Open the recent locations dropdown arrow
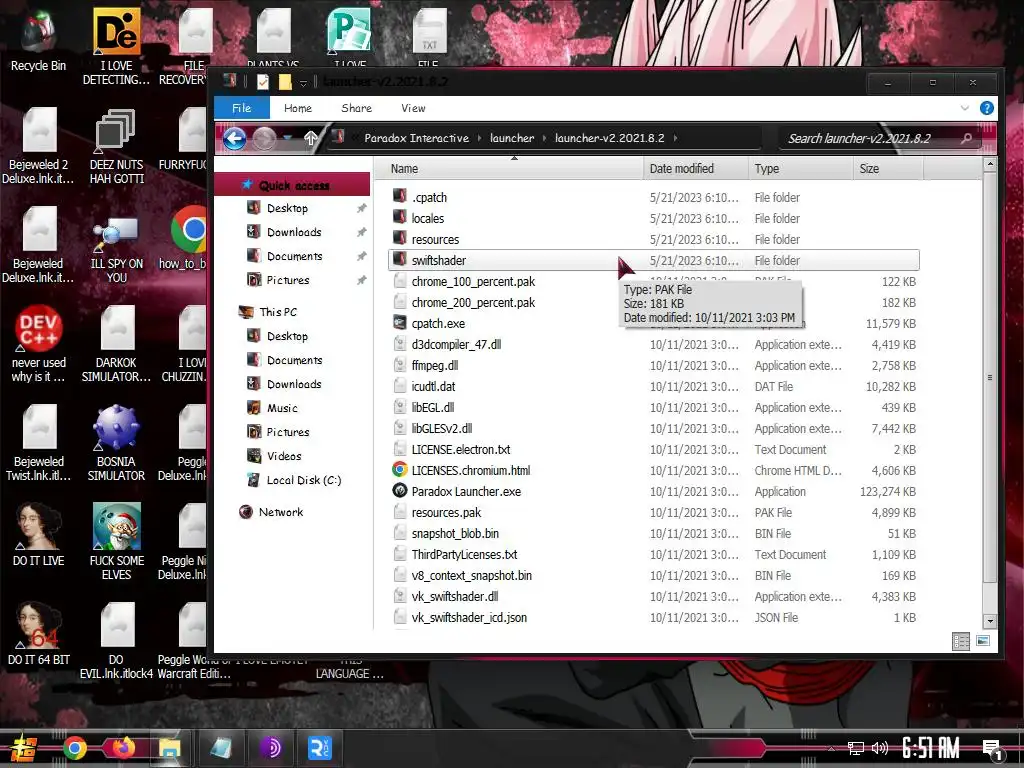This screenshot has height=768, width=1024. coord(287,138)
